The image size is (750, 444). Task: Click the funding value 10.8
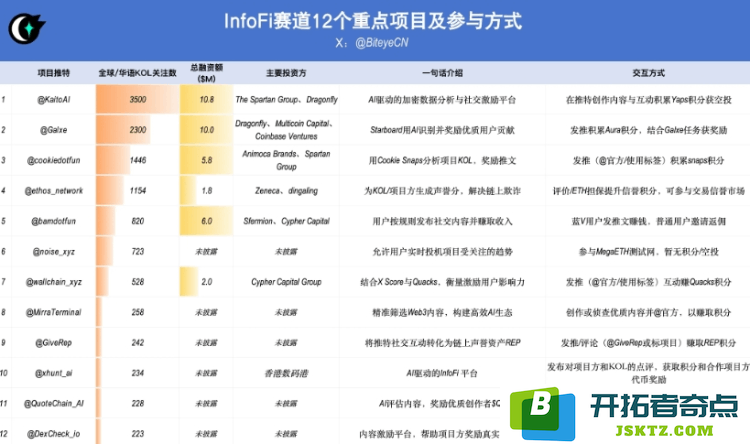click(x=207, y=100)
